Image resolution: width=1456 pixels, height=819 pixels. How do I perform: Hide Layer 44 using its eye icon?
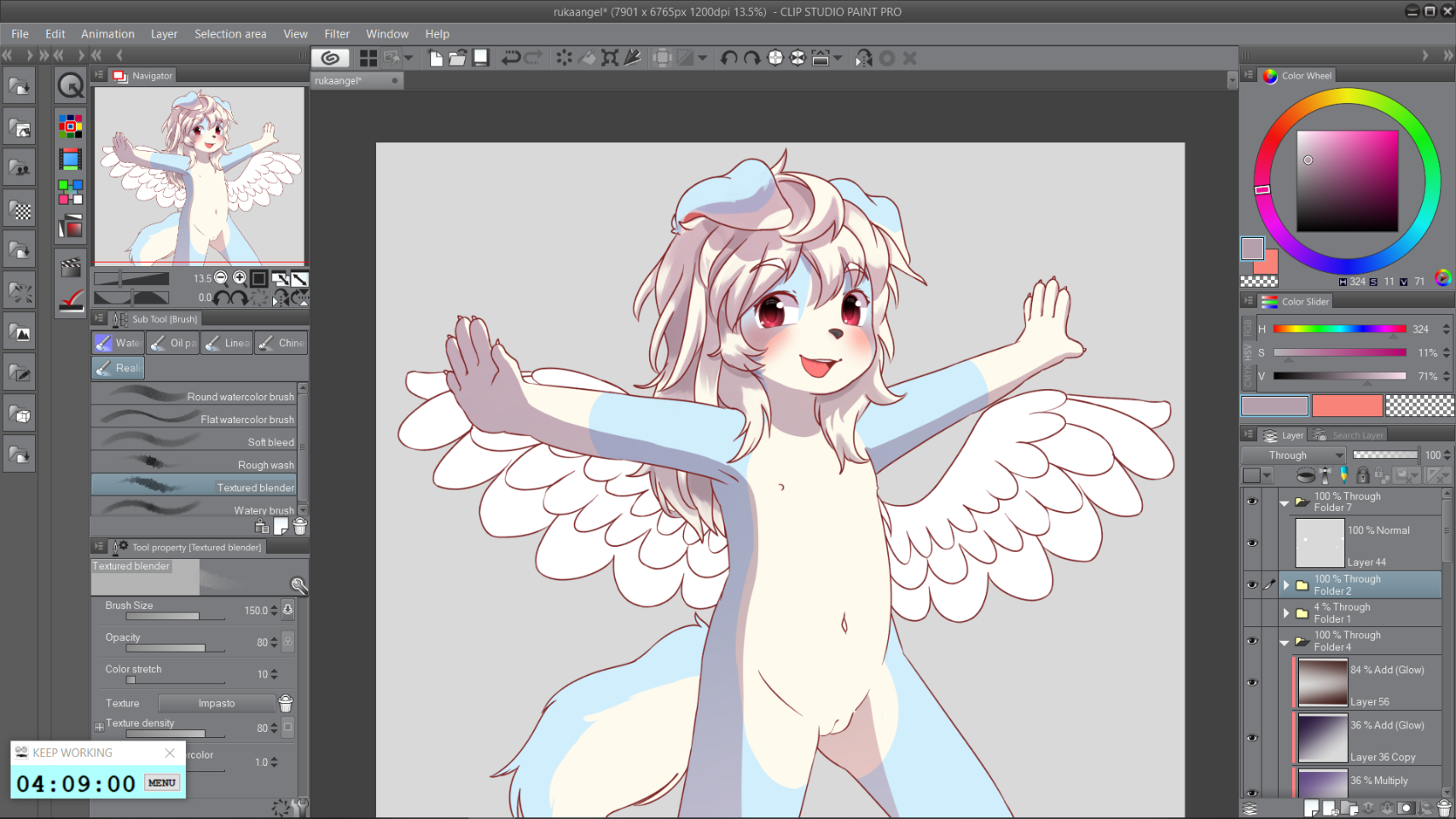[1252, 543]
